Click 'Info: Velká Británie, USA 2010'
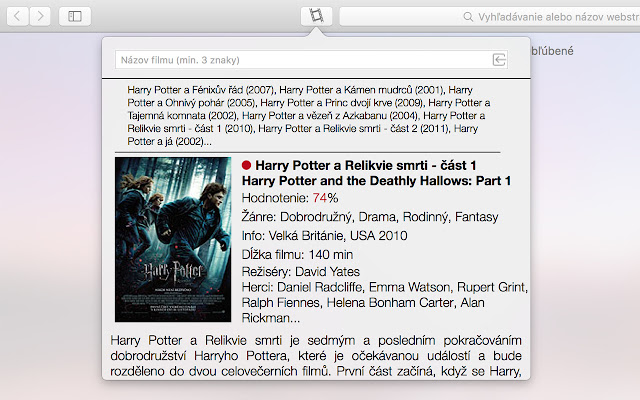 [x=324, y=236]
